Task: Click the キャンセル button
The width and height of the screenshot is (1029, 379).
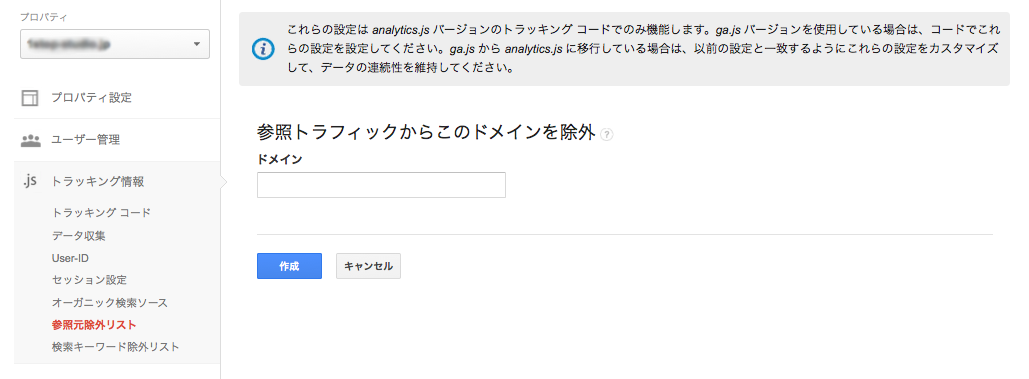Action: (x=368, y=266)
